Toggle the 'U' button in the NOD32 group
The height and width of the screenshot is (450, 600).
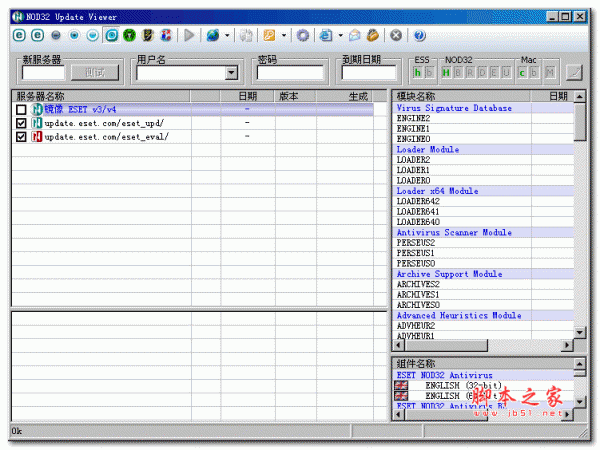506,72
